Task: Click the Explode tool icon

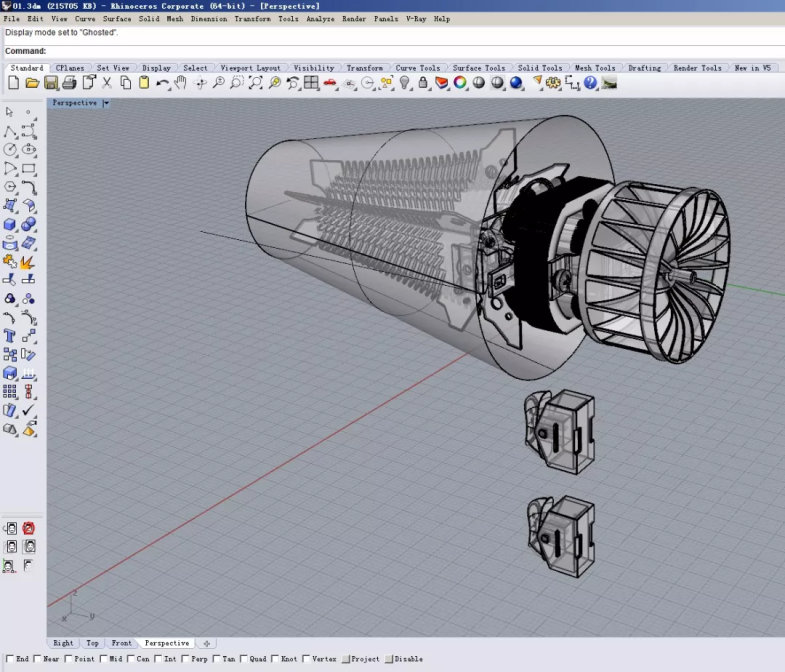Action: coord(29,261)
